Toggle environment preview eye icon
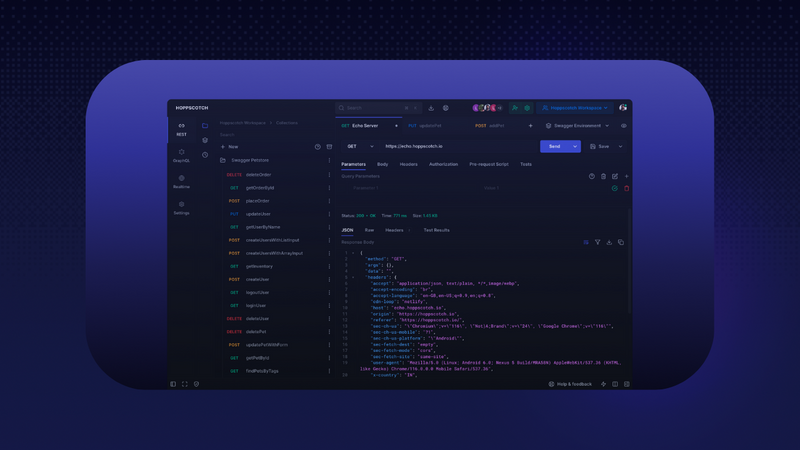 click(x=623, y=126)
